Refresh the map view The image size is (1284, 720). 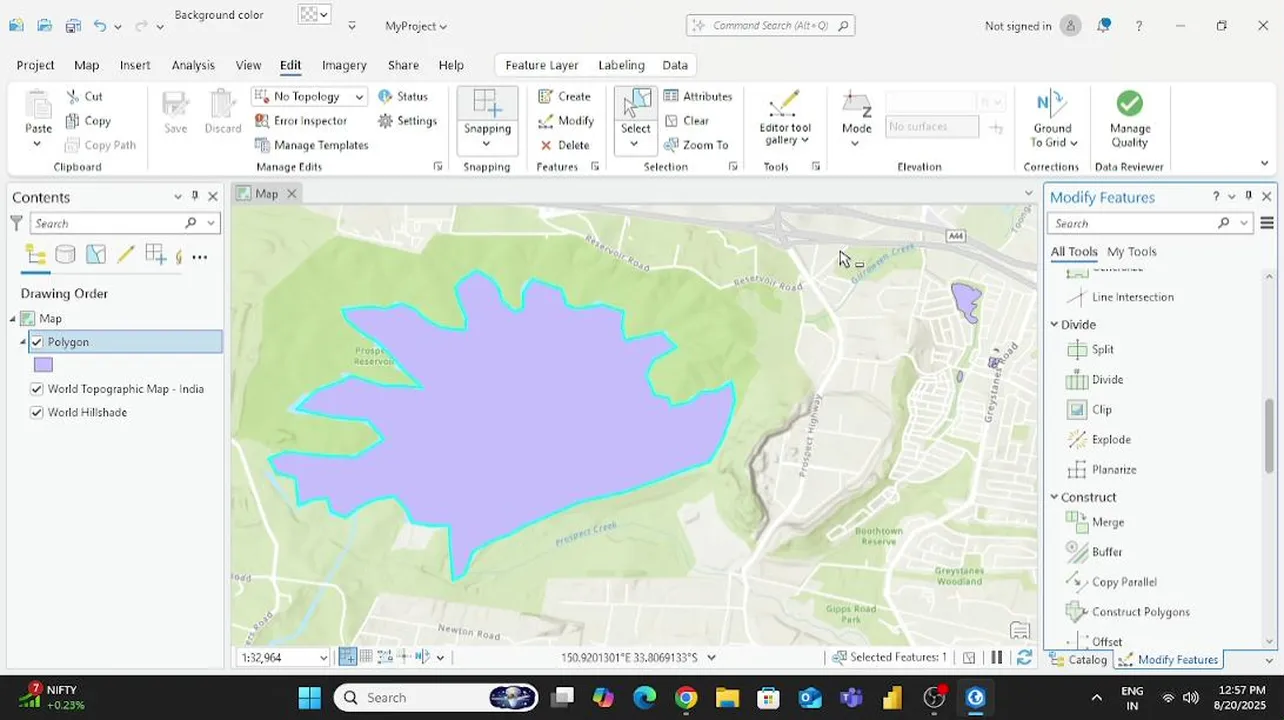coord(1024,657)
